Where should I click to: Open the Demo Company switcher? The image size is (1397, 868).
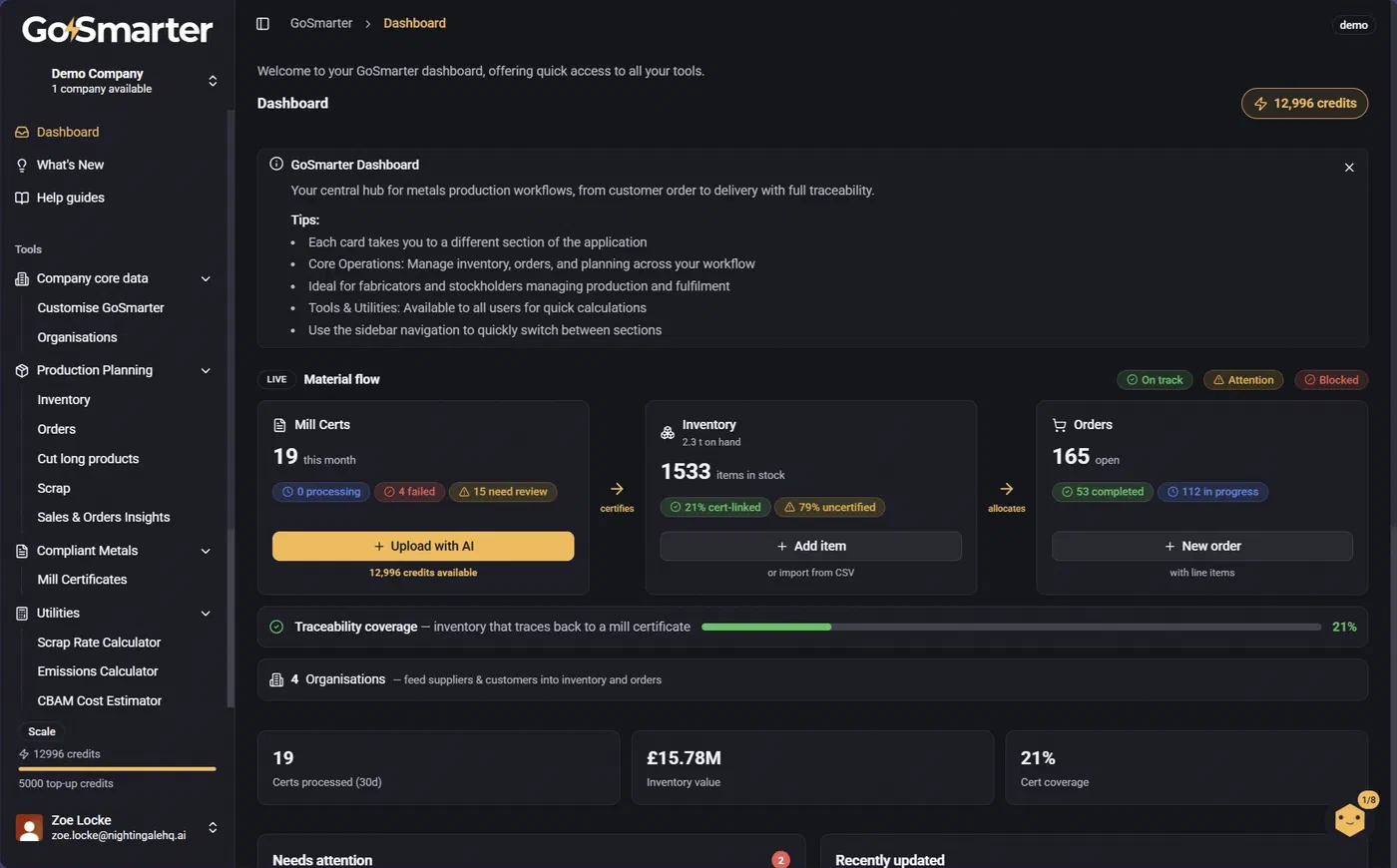coord(117,81)
